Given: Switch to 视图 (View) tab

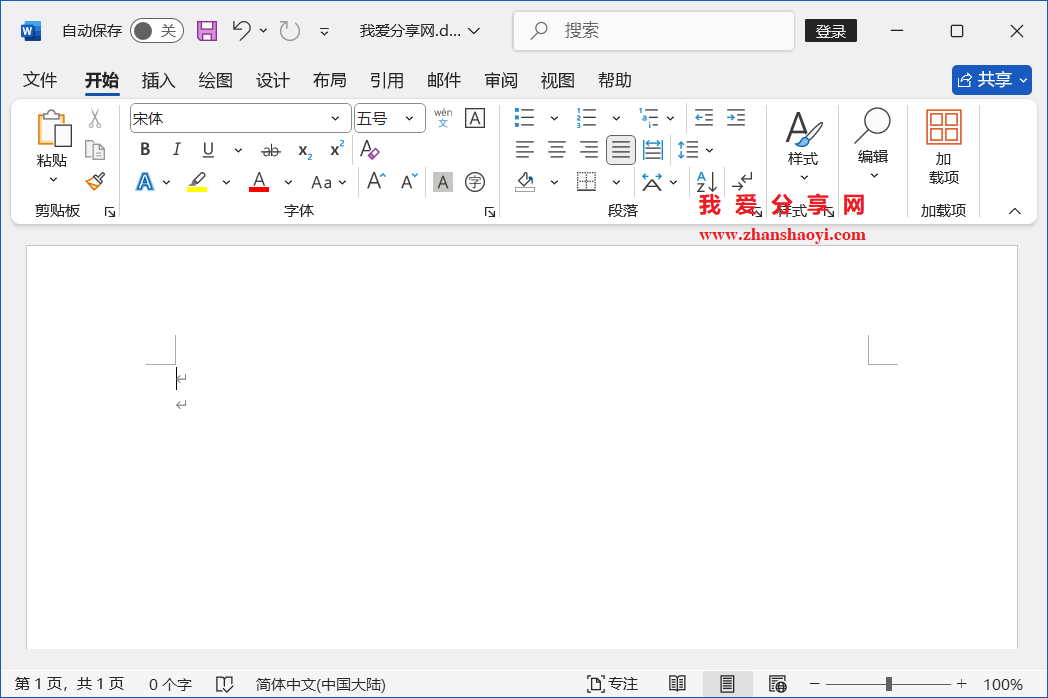Looking at the screenshot, I should [557, 80].
